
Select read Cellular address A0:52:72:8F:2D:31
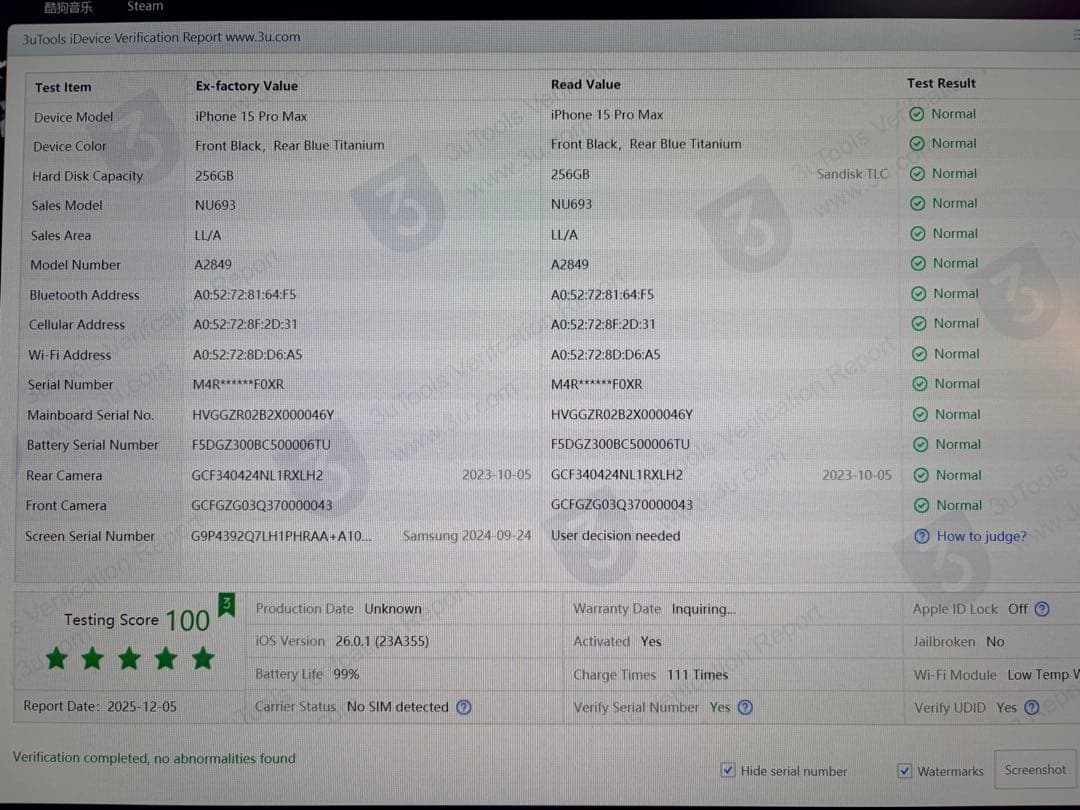[603, 324]
